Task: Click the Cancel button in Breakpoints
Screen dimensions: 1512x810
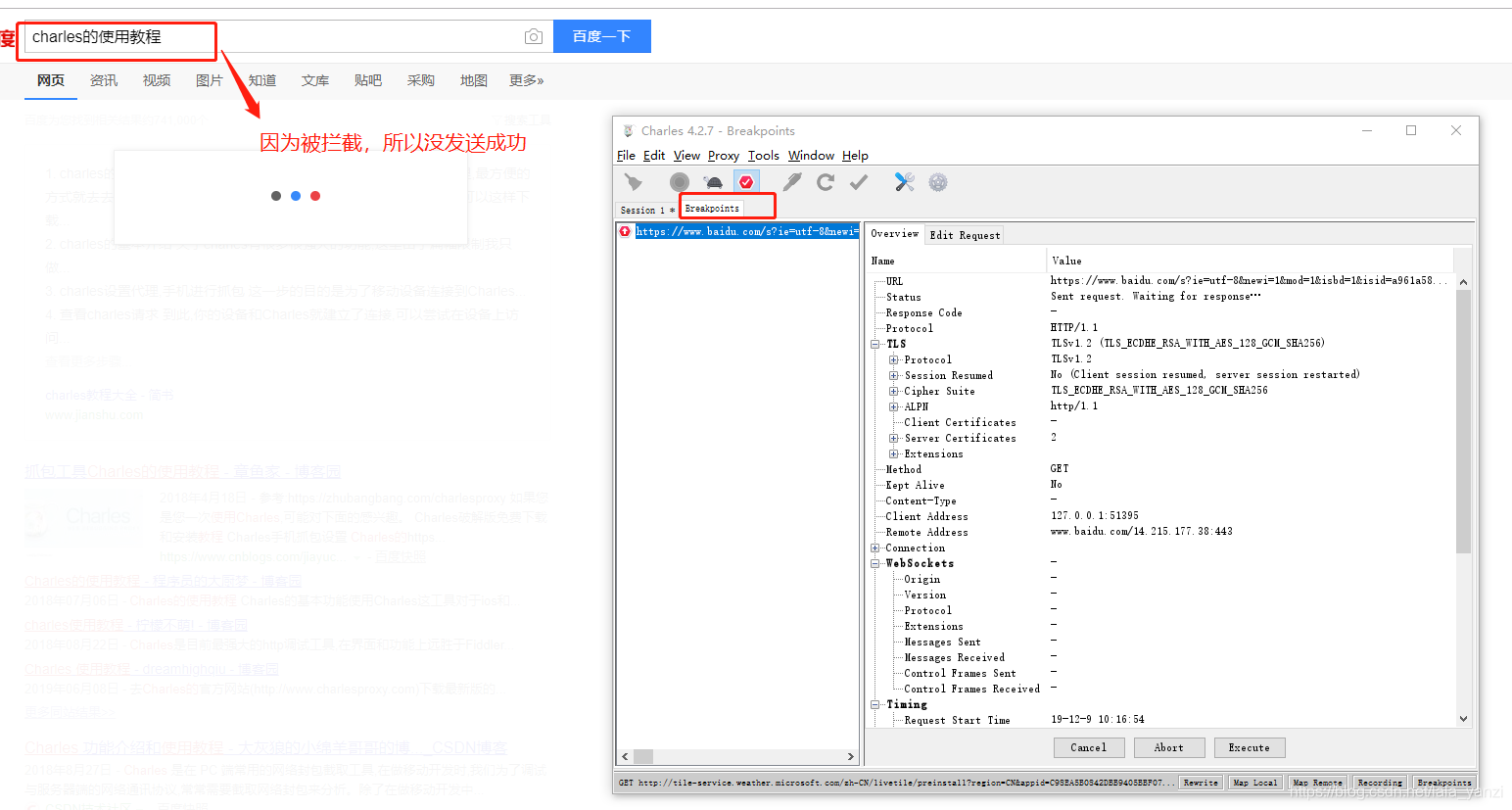Action: [1088, 747]
